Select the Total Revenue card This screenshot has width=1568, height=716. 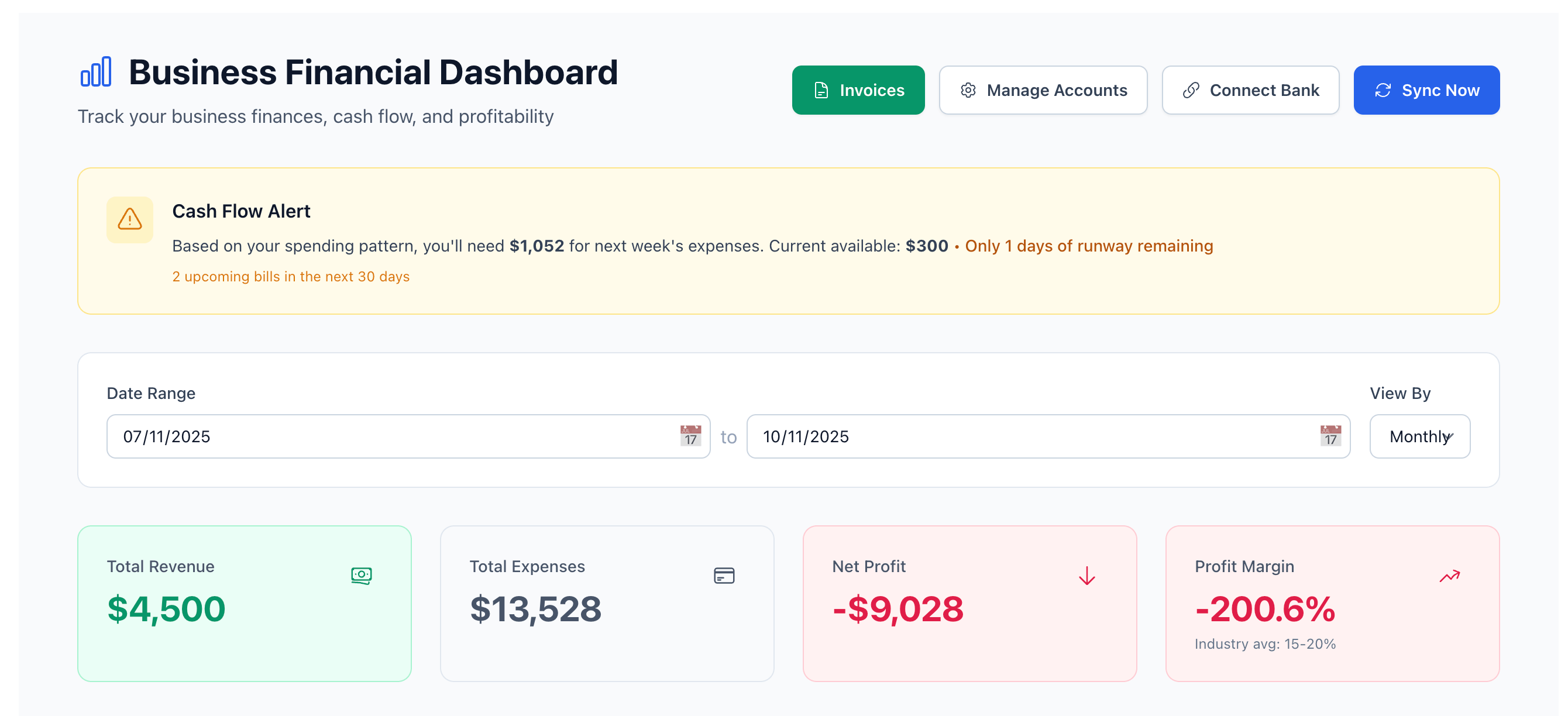coord(244,645)
